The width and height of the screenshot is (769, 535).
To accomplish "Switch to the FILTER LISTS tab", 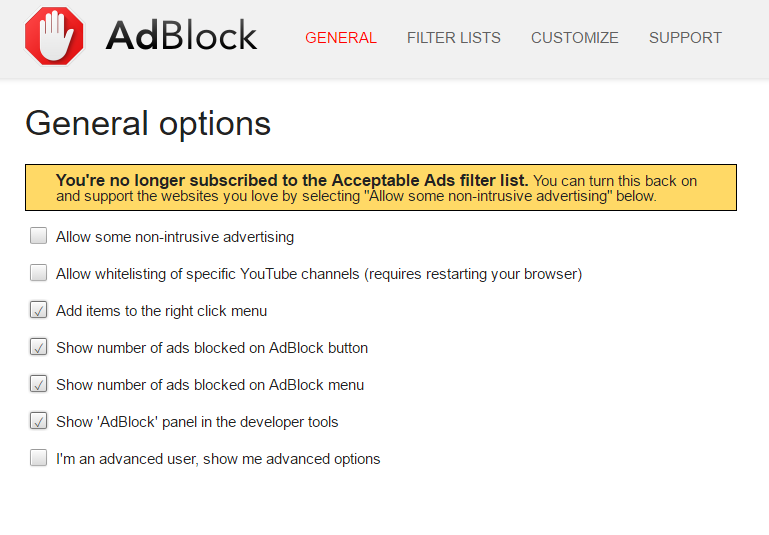I will coord(454,38).
